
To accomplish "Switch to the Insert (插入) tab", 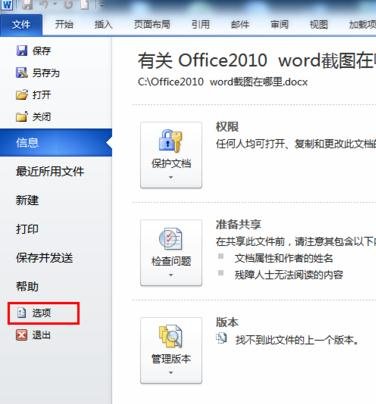I will pyautogui.click(x=103, y=24).
